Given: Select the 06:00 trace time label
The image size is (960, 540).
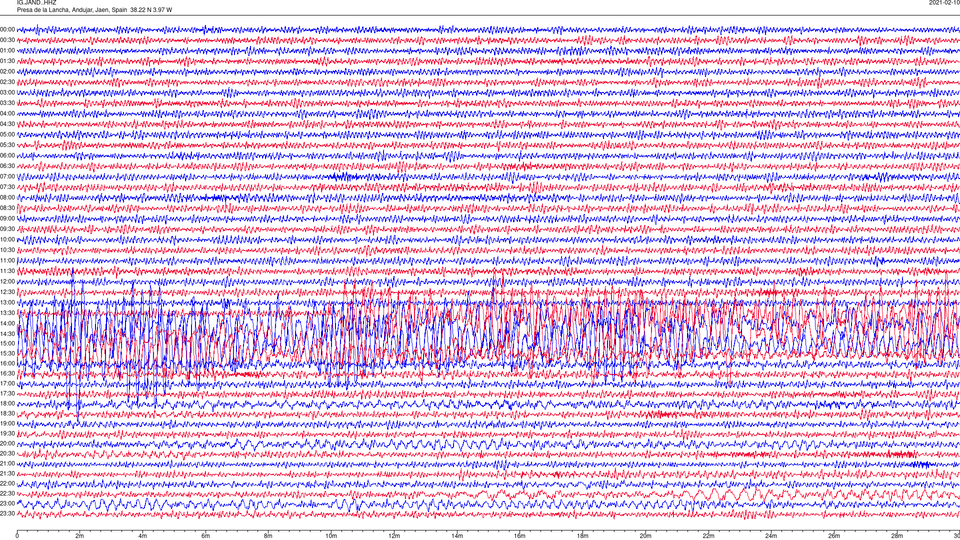Looking at the screenshot, I should click(x=7, y=156).
